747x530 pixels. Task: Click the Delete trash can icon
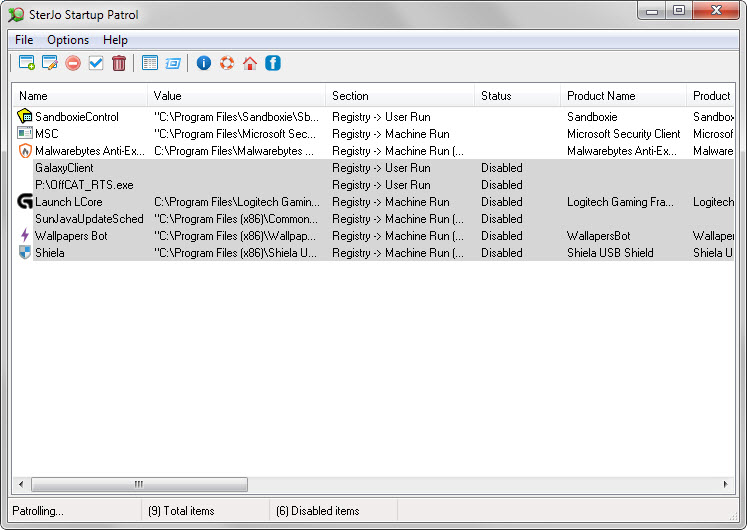tap(119, 63)
